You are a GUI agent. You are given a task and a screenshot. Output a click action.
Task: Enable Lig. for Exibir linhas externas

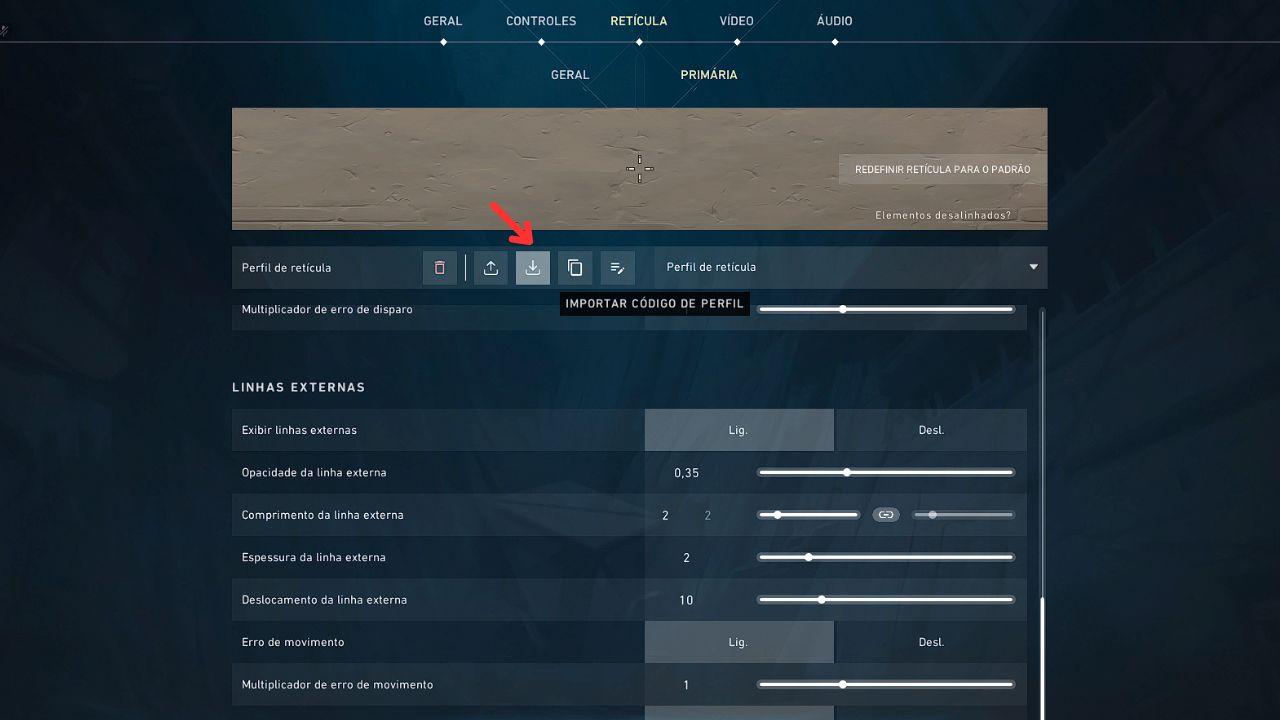738,428
